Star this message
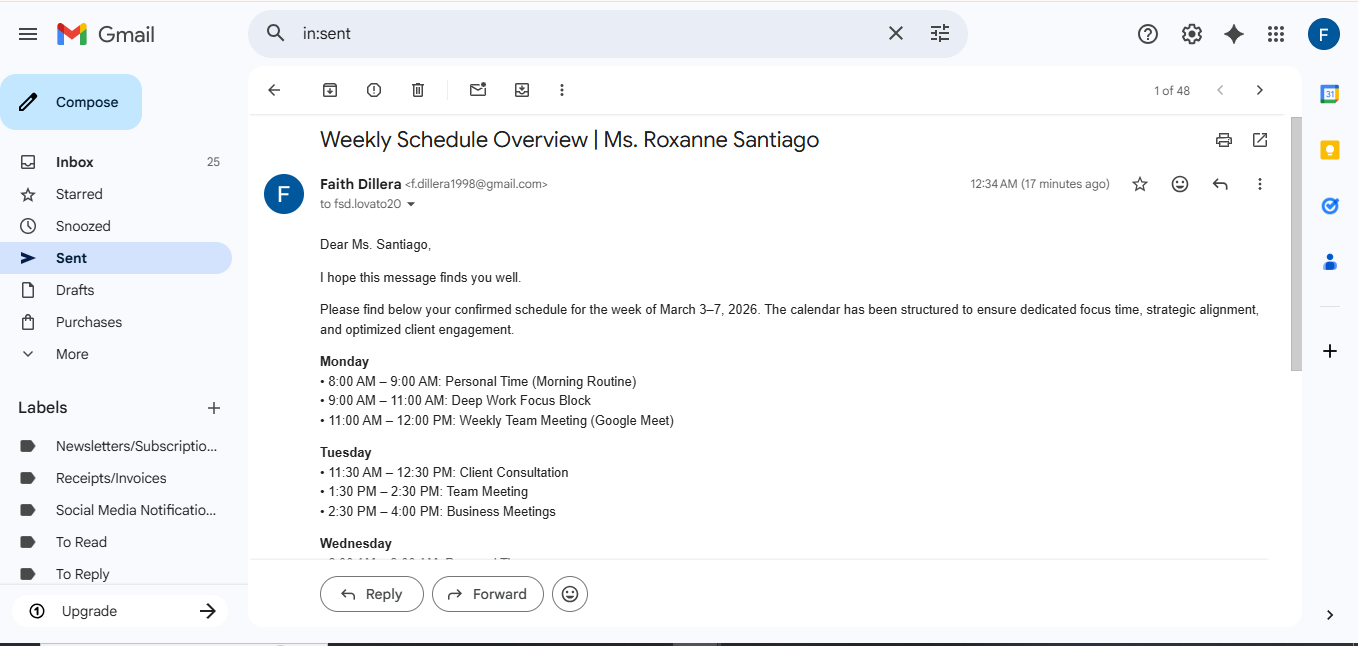This screenshot has height=646, width=1358. click(x=1140, y=184)
